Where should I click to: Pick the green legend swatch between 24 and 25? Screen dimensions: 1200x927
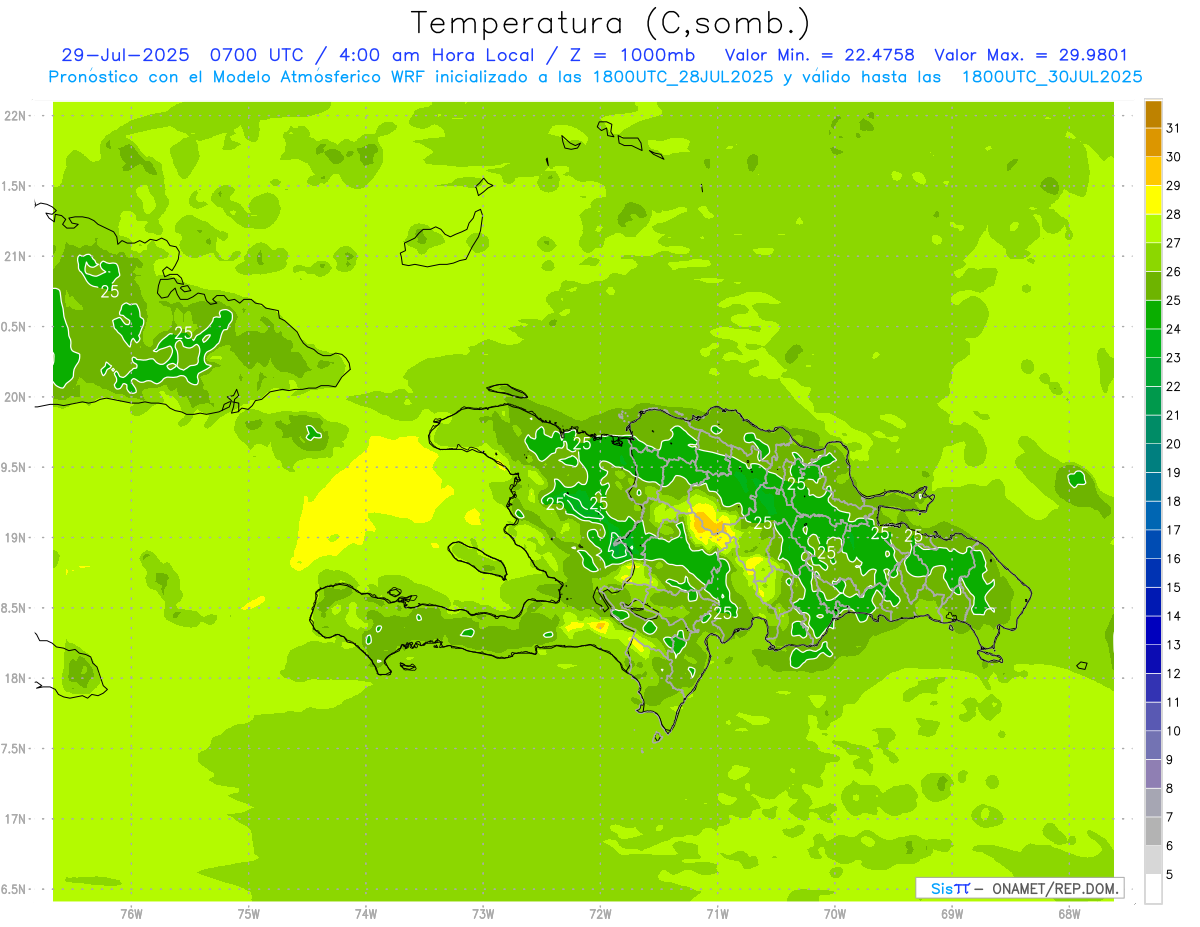[1153, 315]
